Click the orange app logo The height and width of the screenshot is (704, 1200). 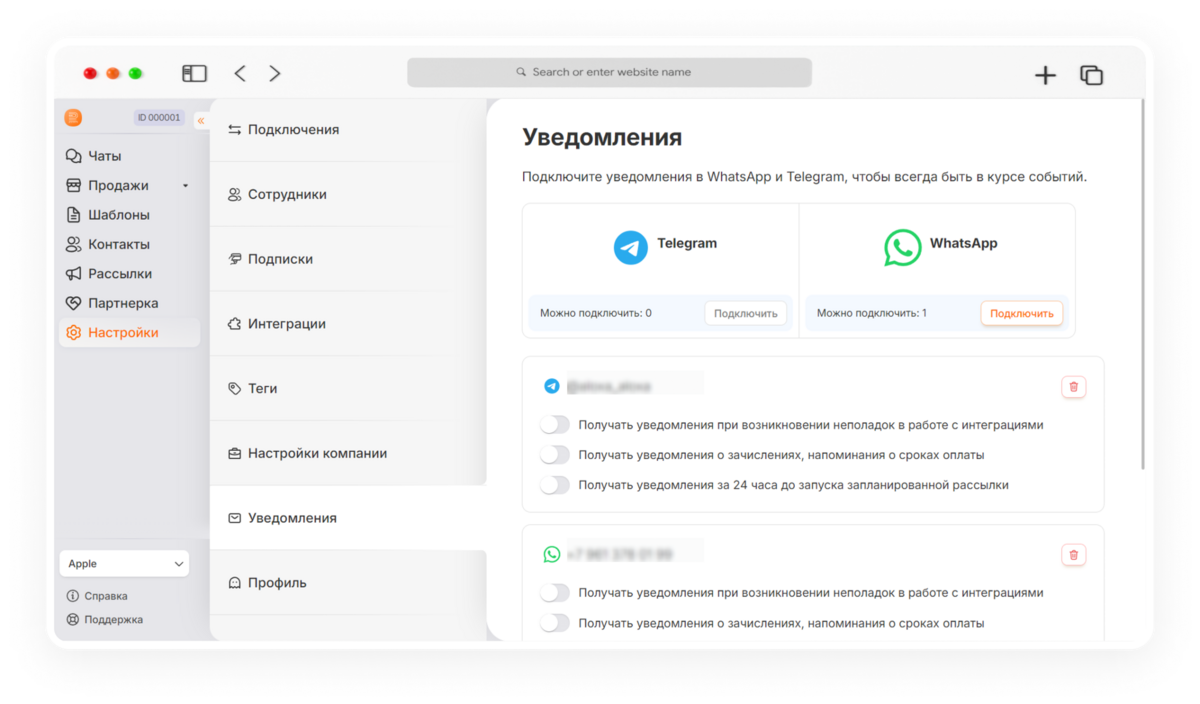[73, 117]
